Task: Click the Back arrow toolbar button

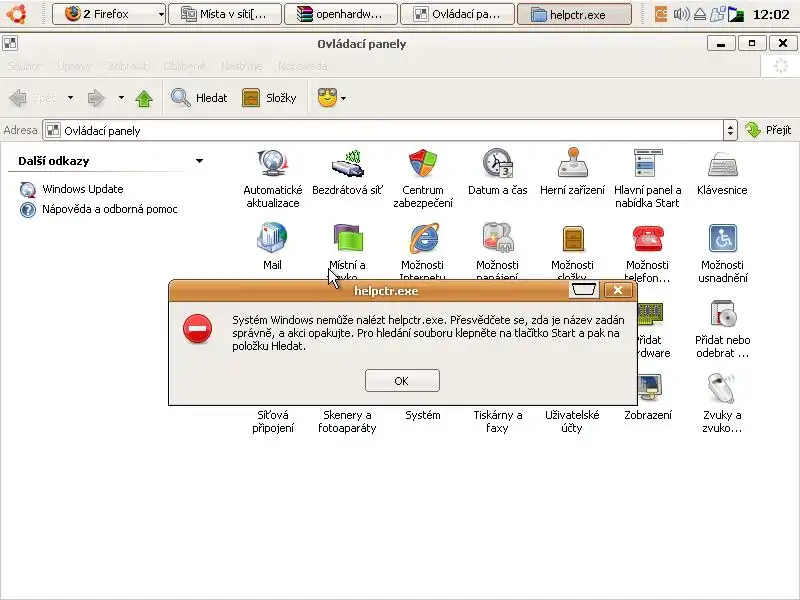Action: pyautogui.click(x=18, y=97)
